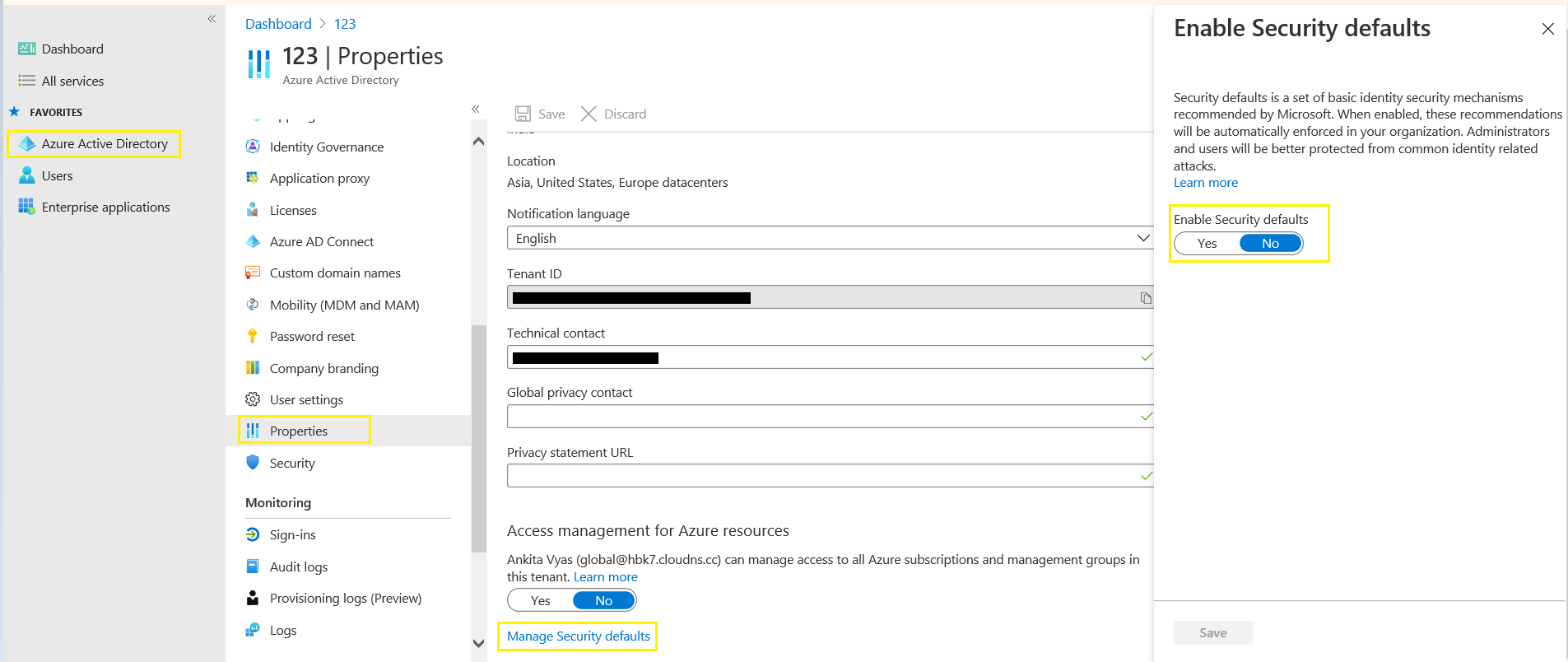
Task: Collapse the left navigation sidebar
Action: tap(212, 19)
